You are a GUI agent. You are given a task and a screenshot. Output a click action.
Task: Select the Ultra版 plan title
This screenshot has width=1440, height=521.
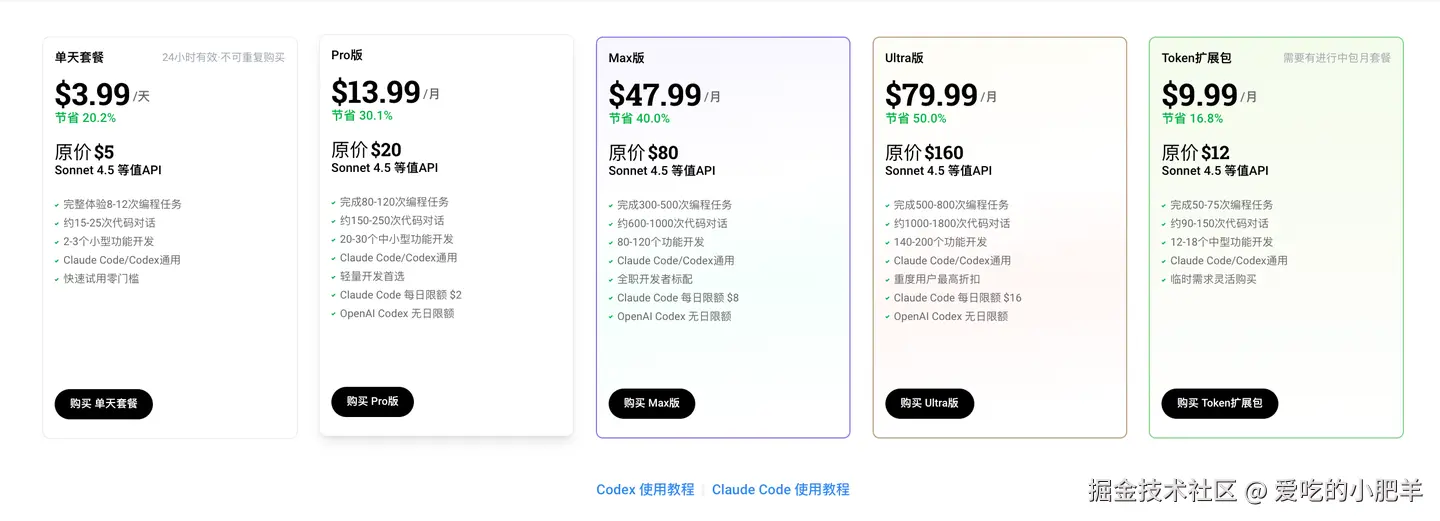coord(904,58)
